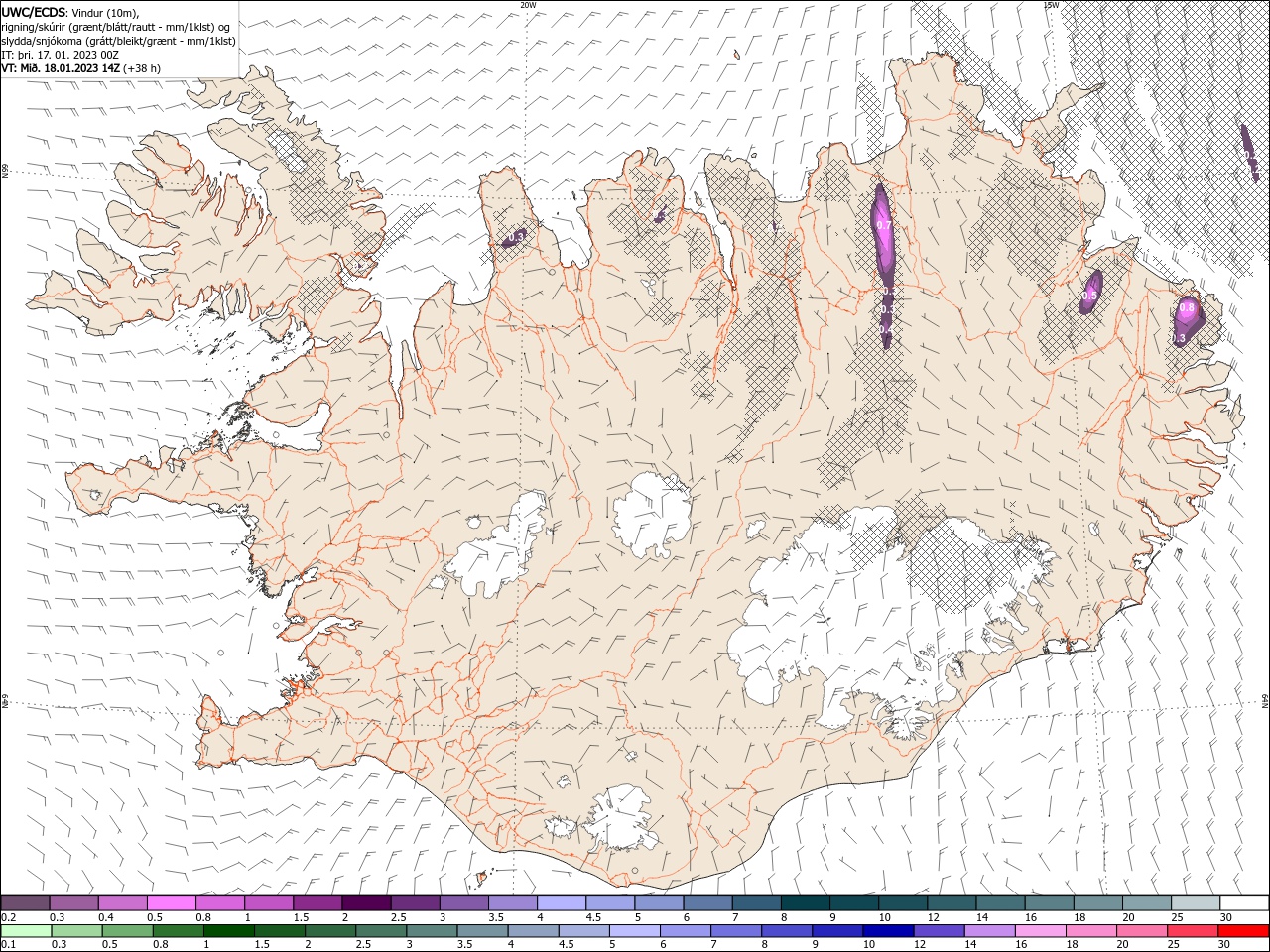
Task: Click the light lavender 4 mm snow legend swatch
Action: (x=561, y=903)
